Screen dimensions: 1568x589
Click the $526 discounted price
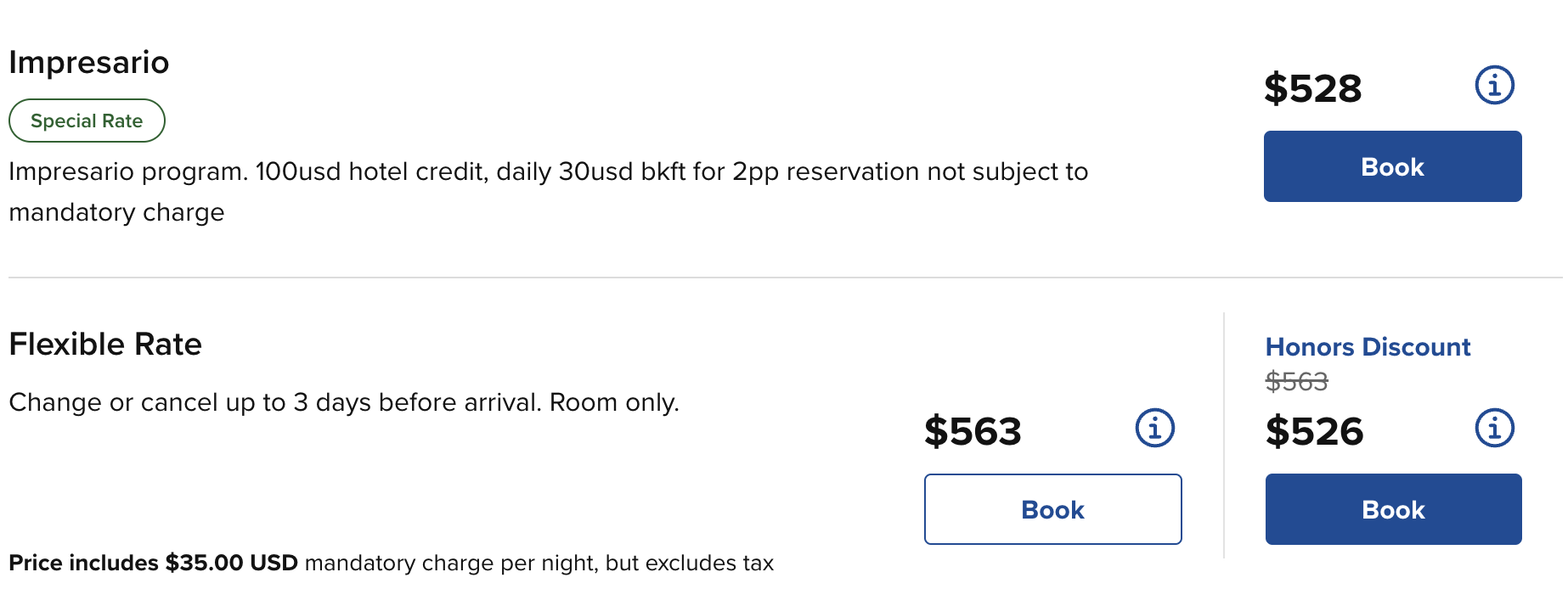point(1314,431)
